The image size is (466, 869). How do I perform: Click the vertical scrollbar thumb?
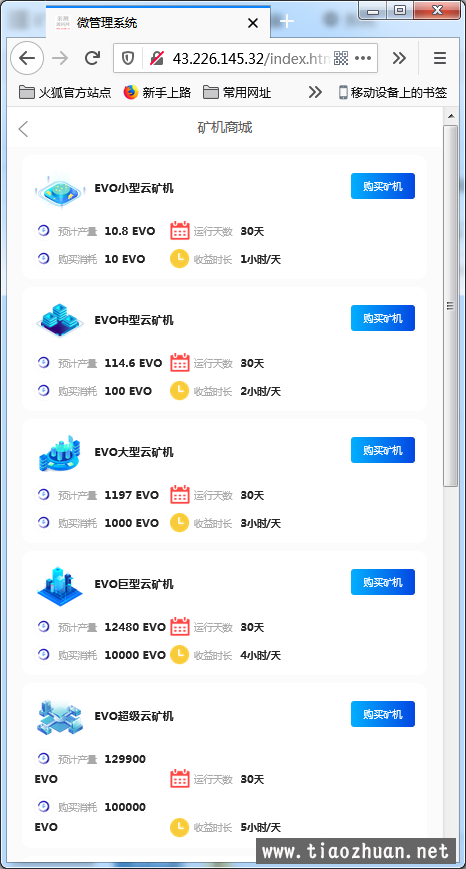click(450, 306)
